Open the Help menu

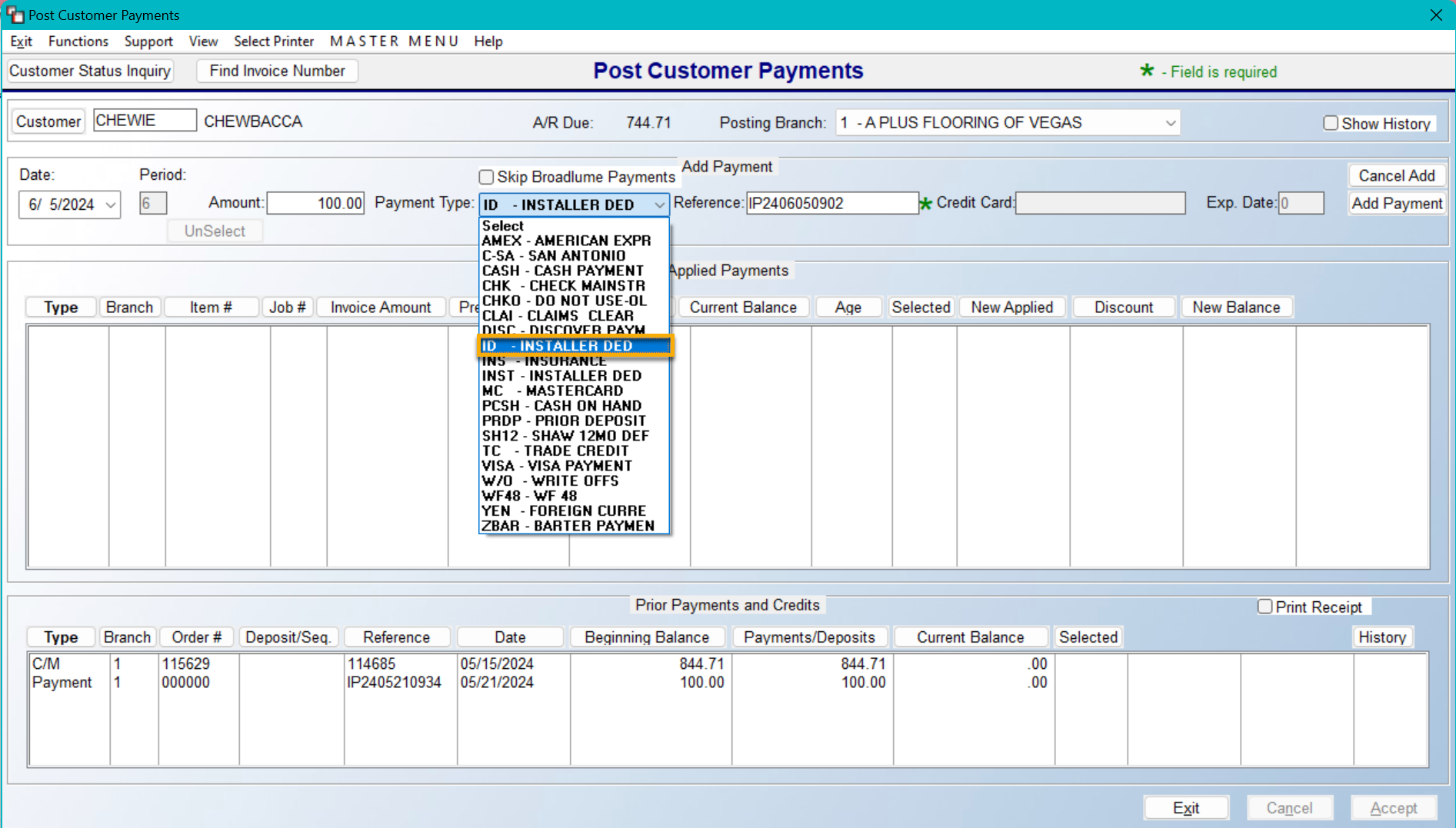point(488,42)
